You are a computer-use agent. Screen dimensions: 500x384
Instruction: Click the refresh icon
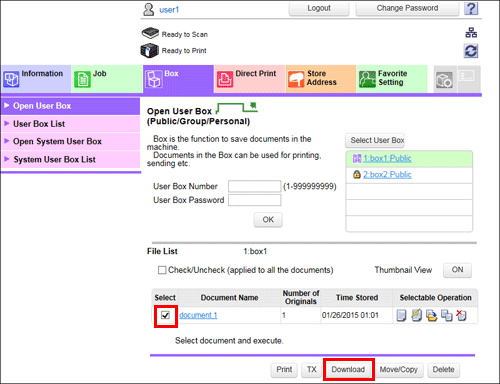tap(471, 51)
